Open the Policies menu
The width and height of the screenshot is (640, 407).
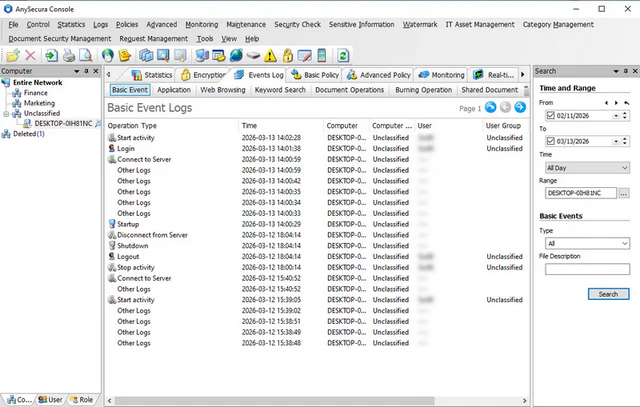pyautogui.click(x=127, y=24)
